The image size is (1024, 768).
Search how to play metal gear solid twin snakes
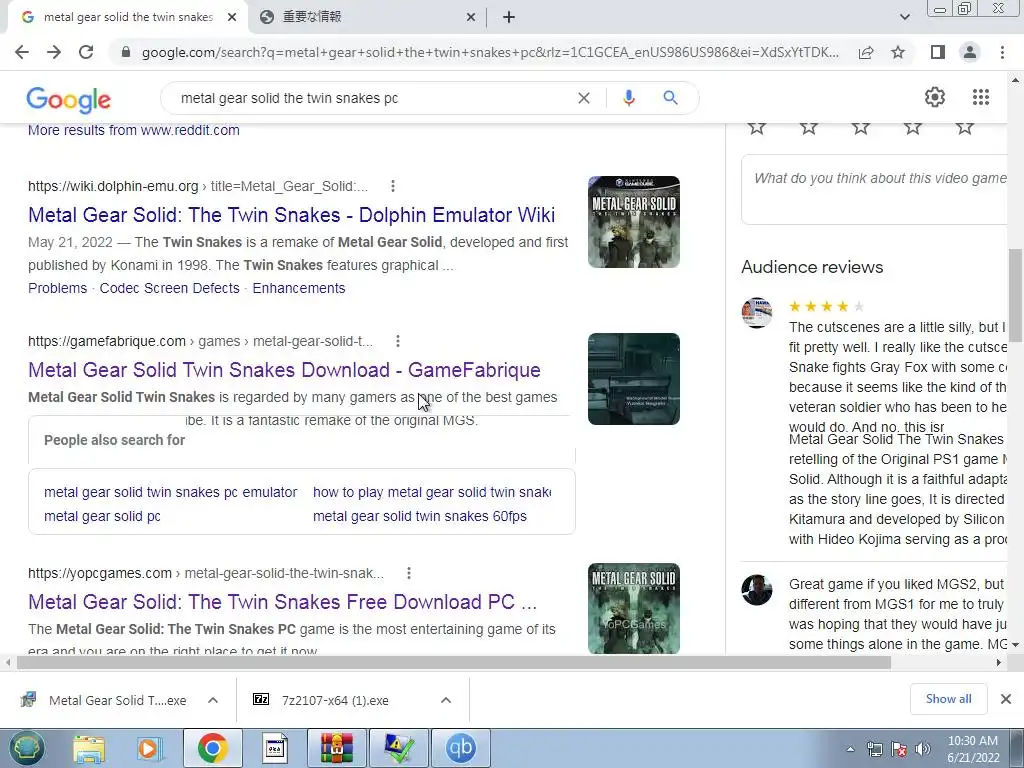pyautogui.click(x=432, y=492)
